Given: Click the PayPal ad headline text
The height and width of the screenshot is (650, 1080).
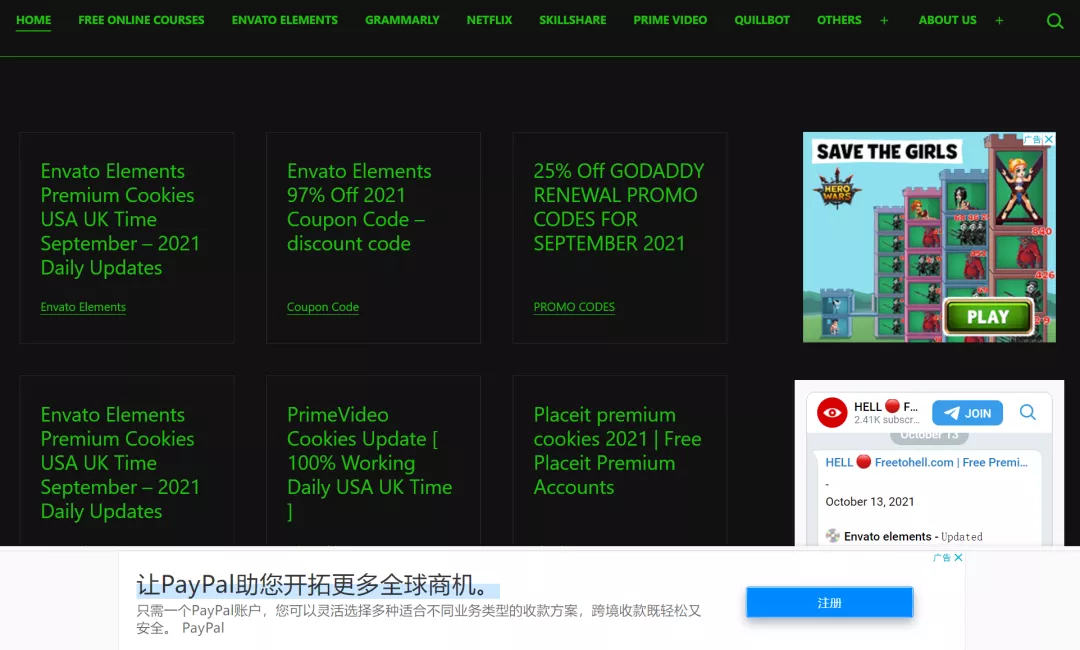Looking at the screenshot, I should point(311,585).
